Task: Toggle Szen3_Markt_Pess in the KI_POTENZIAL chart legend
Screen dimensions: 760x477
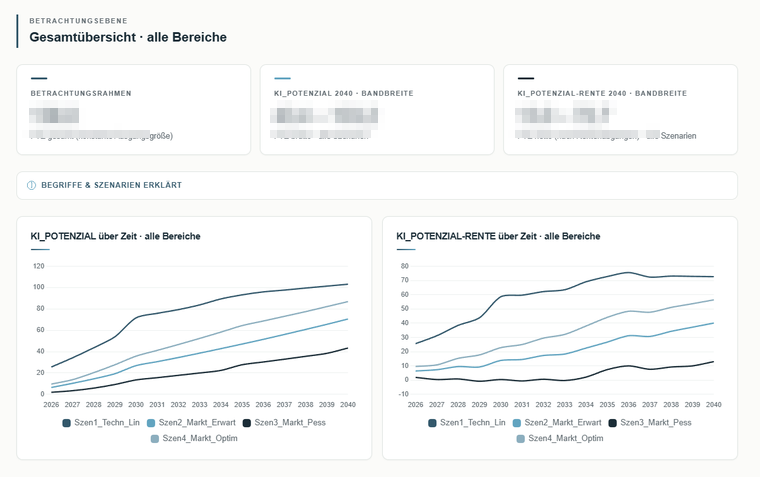Action: 285,423
